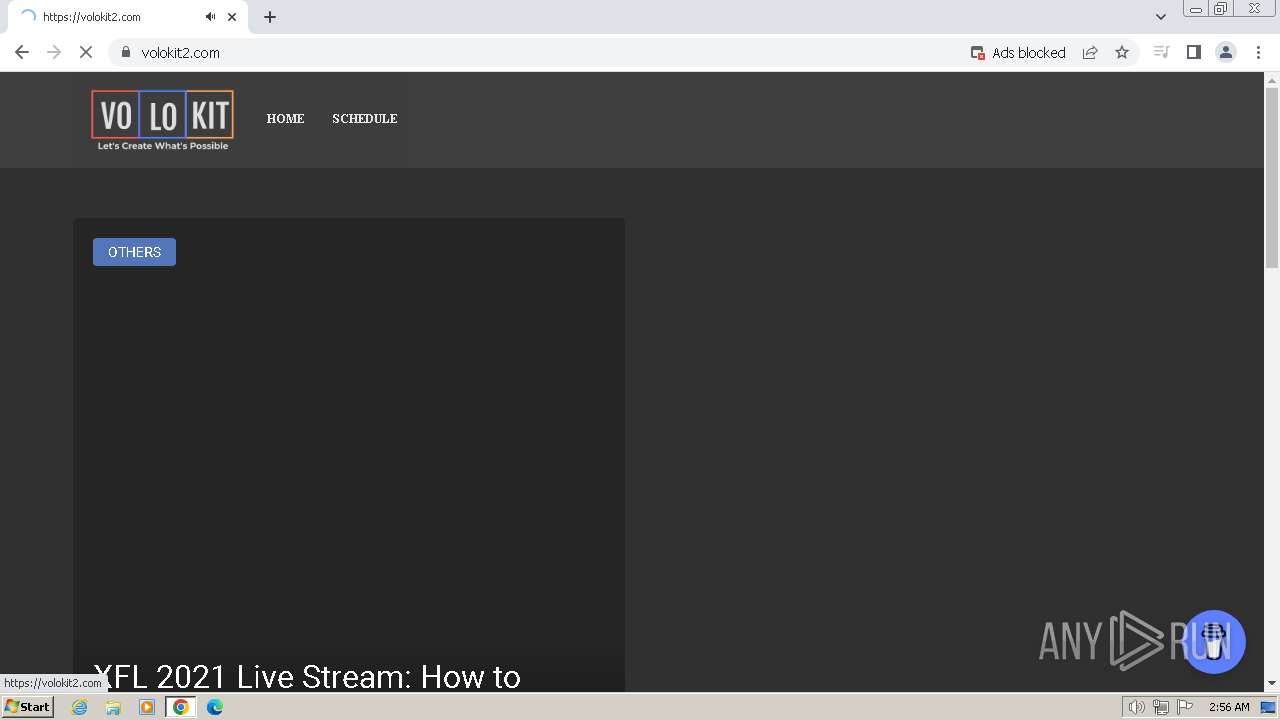
Task: Bookmark this page with star
Action: coord(1122,53)
